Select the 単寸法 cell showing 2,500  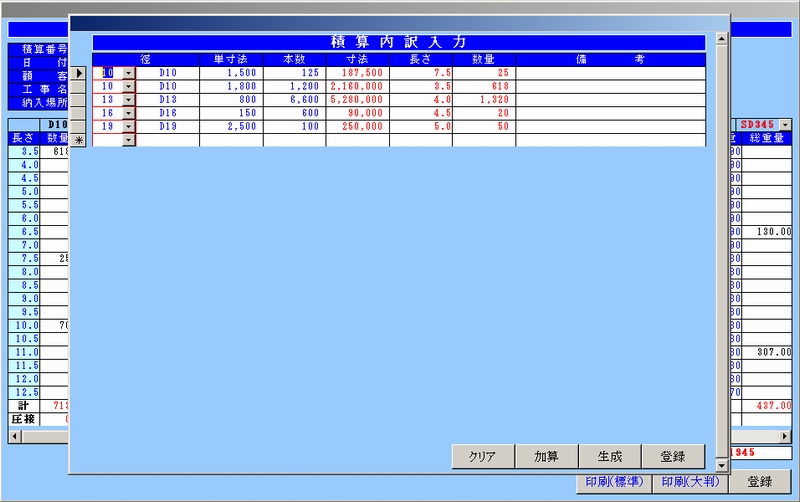(231, 127)
